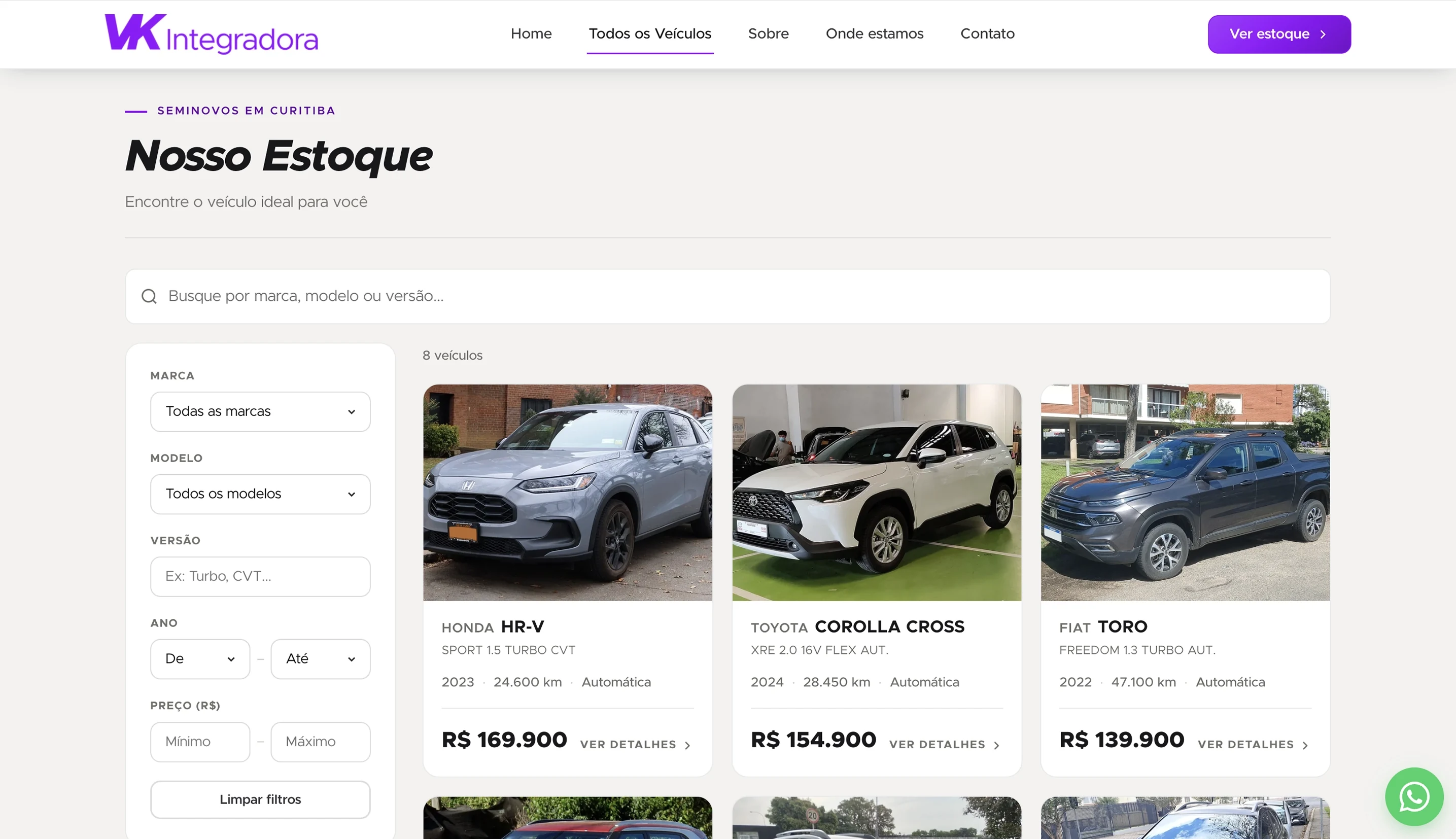Open the Toyota Corolla Cross photo

click(x=876, y=493)
